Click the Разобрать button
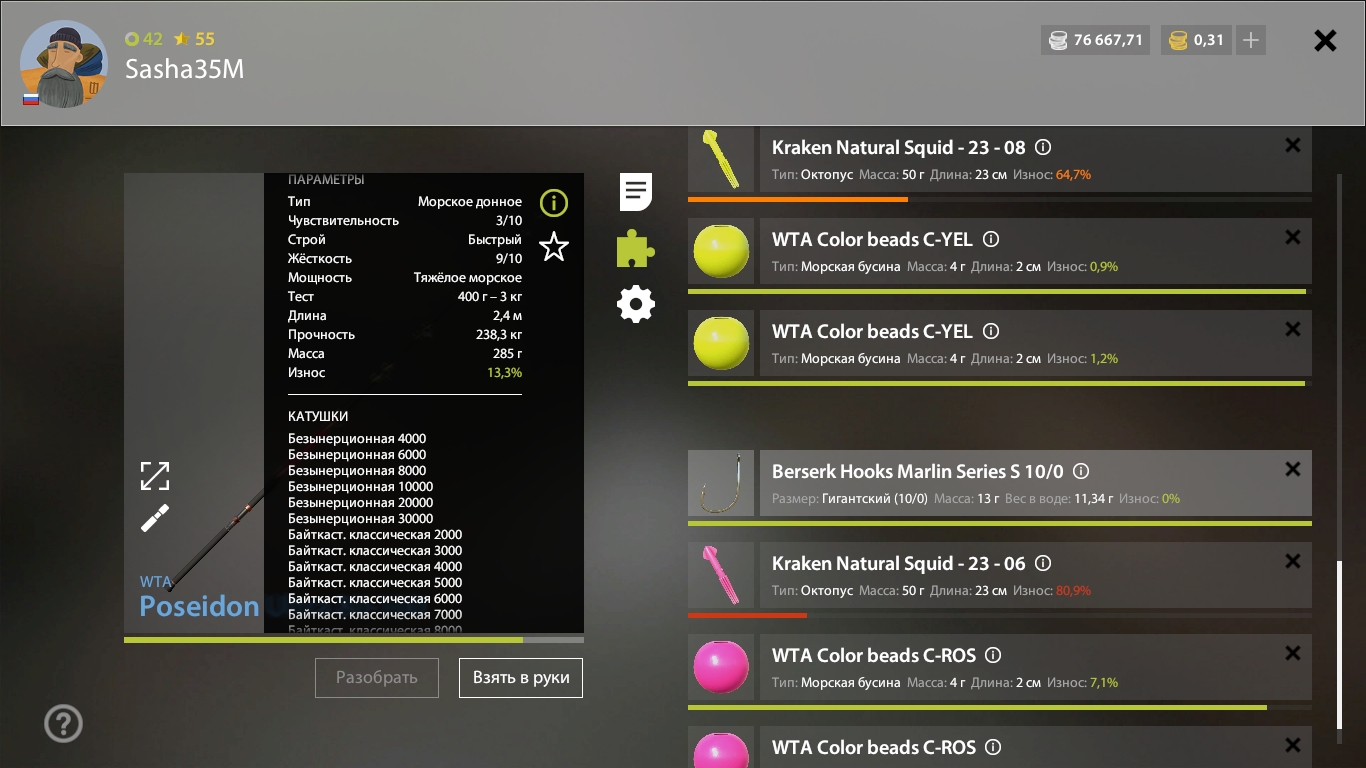 [x=377, y=678]
